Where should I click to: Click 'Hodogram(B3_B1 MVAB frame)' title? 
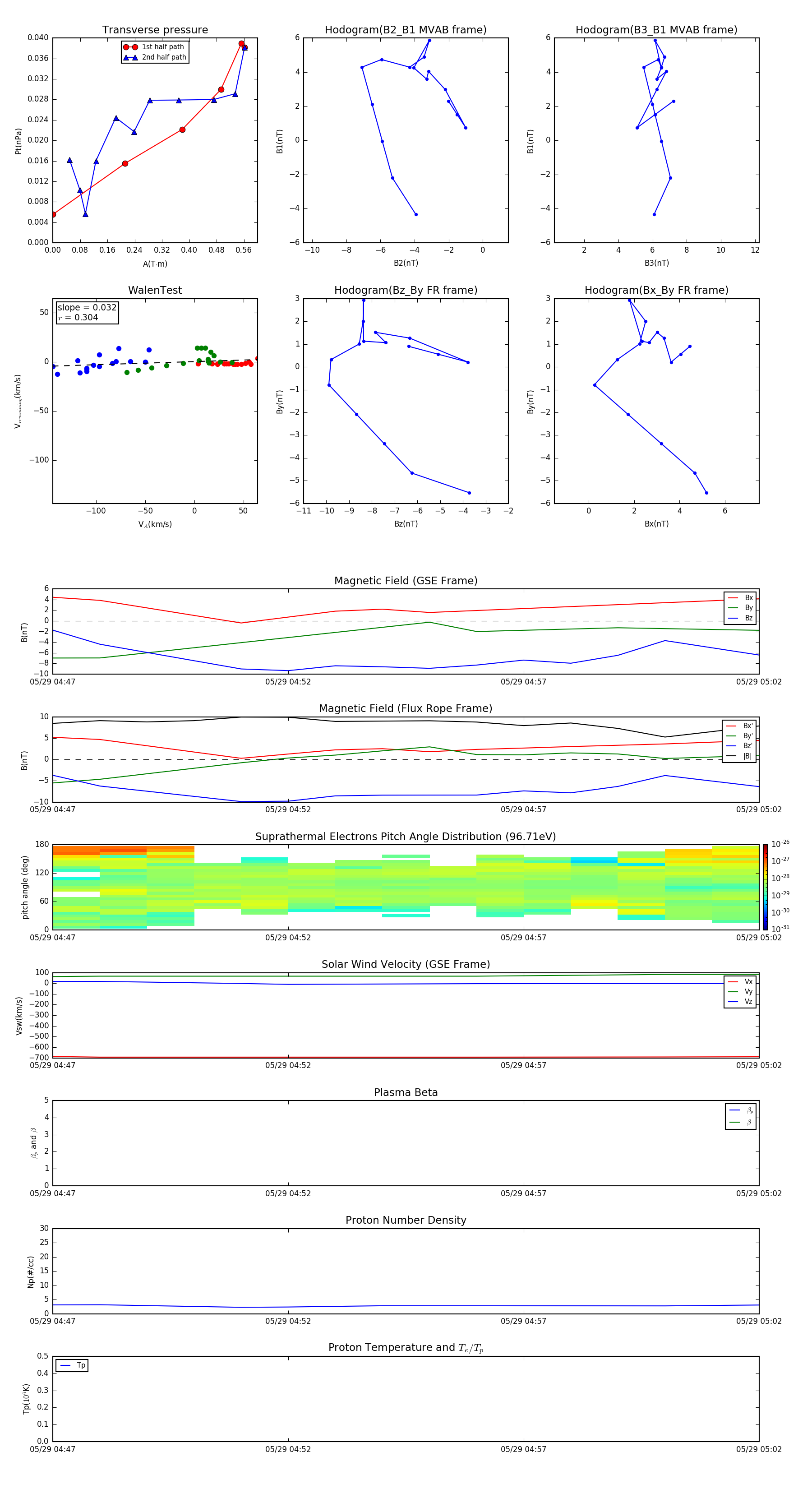click(656, 30)
